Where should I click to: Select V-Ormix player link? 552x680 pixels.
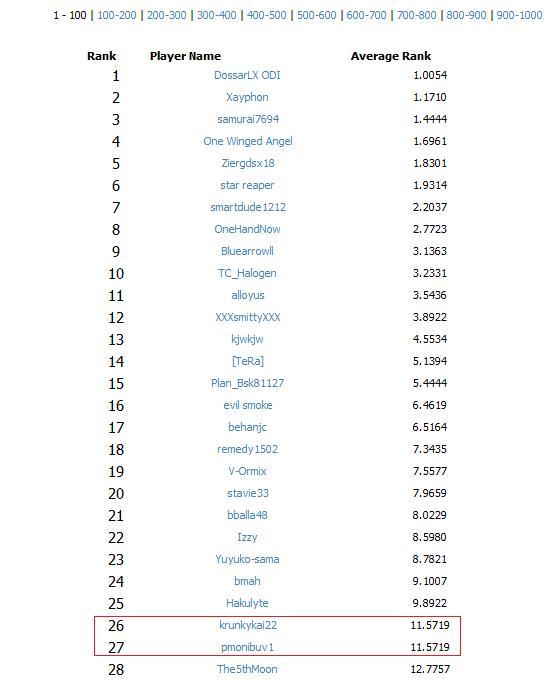(x=247, y=471)
